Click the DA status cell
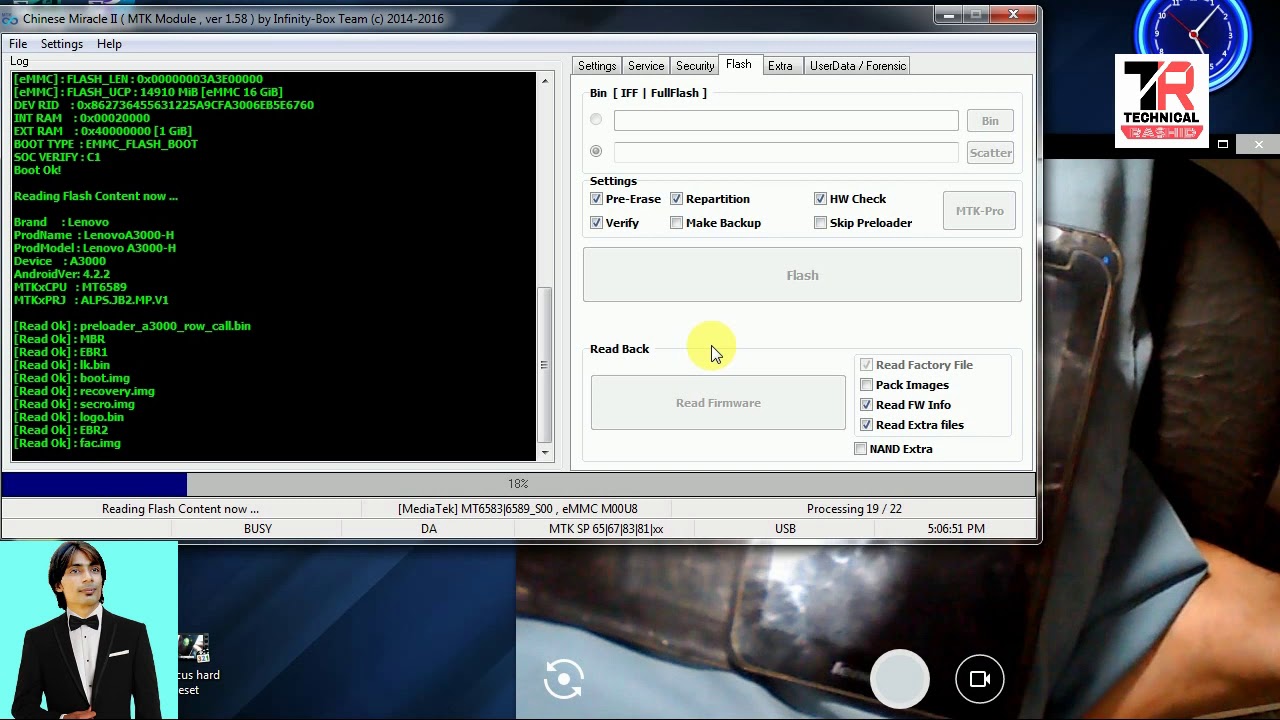Viewport: 1280px width, 720px height. [429, 529]
